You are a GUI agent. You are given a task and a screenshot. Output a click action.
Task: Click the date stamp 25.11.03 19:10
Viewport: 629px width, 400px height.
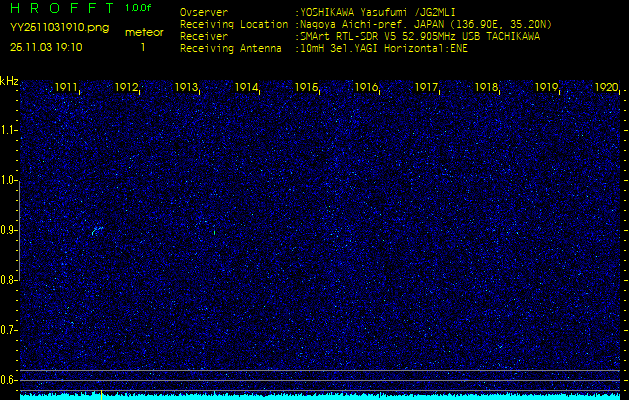click(x=46, y=47)
